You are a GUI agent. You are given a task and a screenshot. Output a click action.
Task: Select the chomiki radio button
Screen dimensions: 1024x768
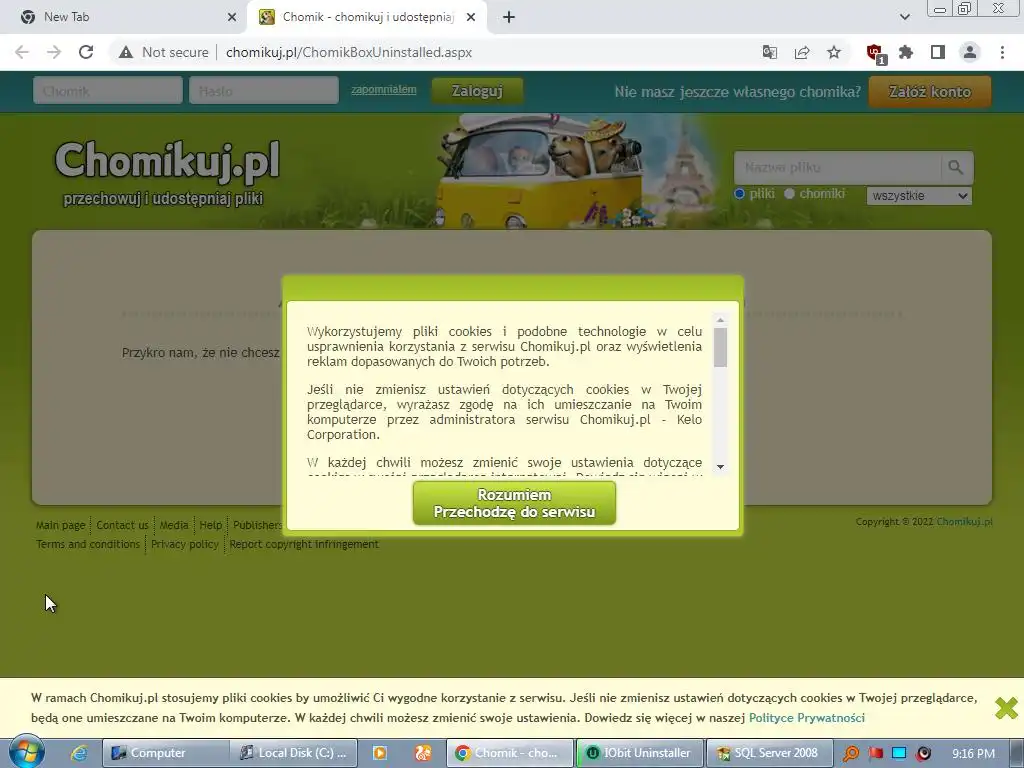tap(789, 193)
